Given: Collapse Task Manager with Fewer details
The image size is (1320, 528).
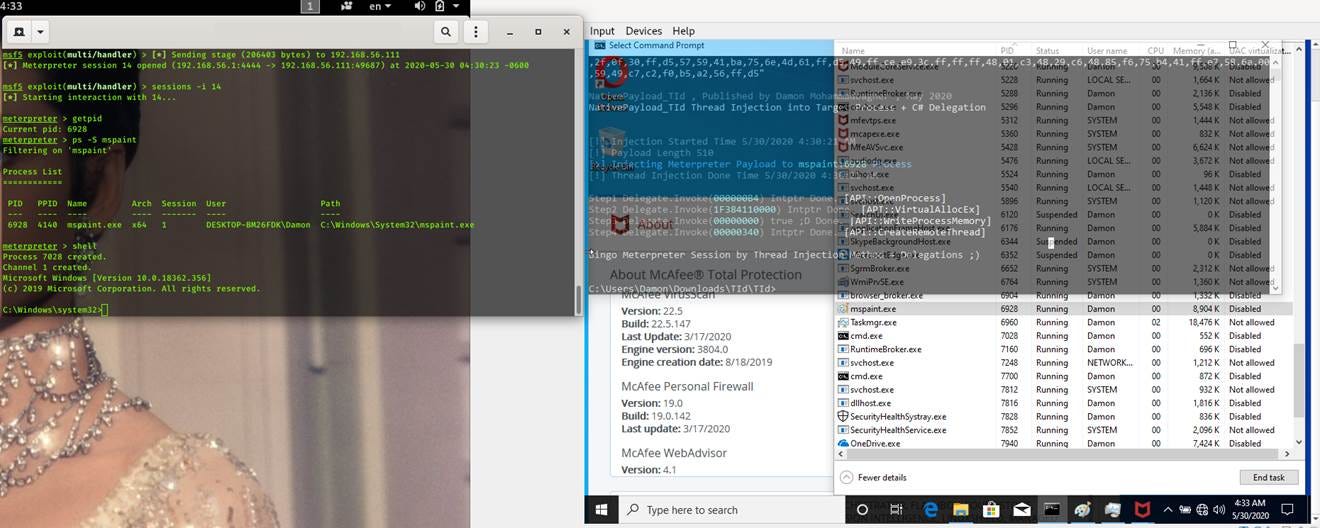Looking at the screenshot, I should point(873,478).
